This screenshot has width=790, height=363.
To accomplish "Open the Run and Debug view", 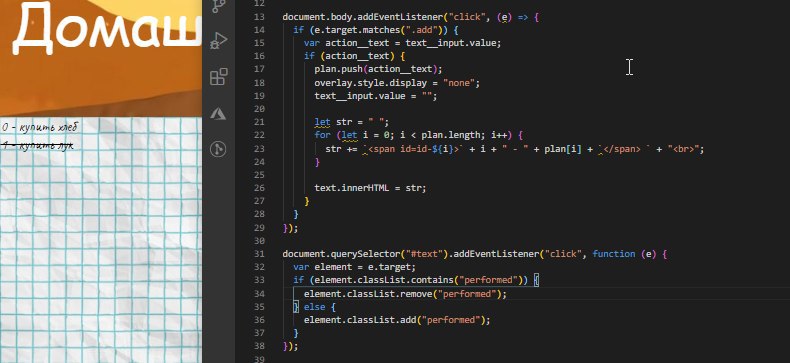I will tap(218, 40).
